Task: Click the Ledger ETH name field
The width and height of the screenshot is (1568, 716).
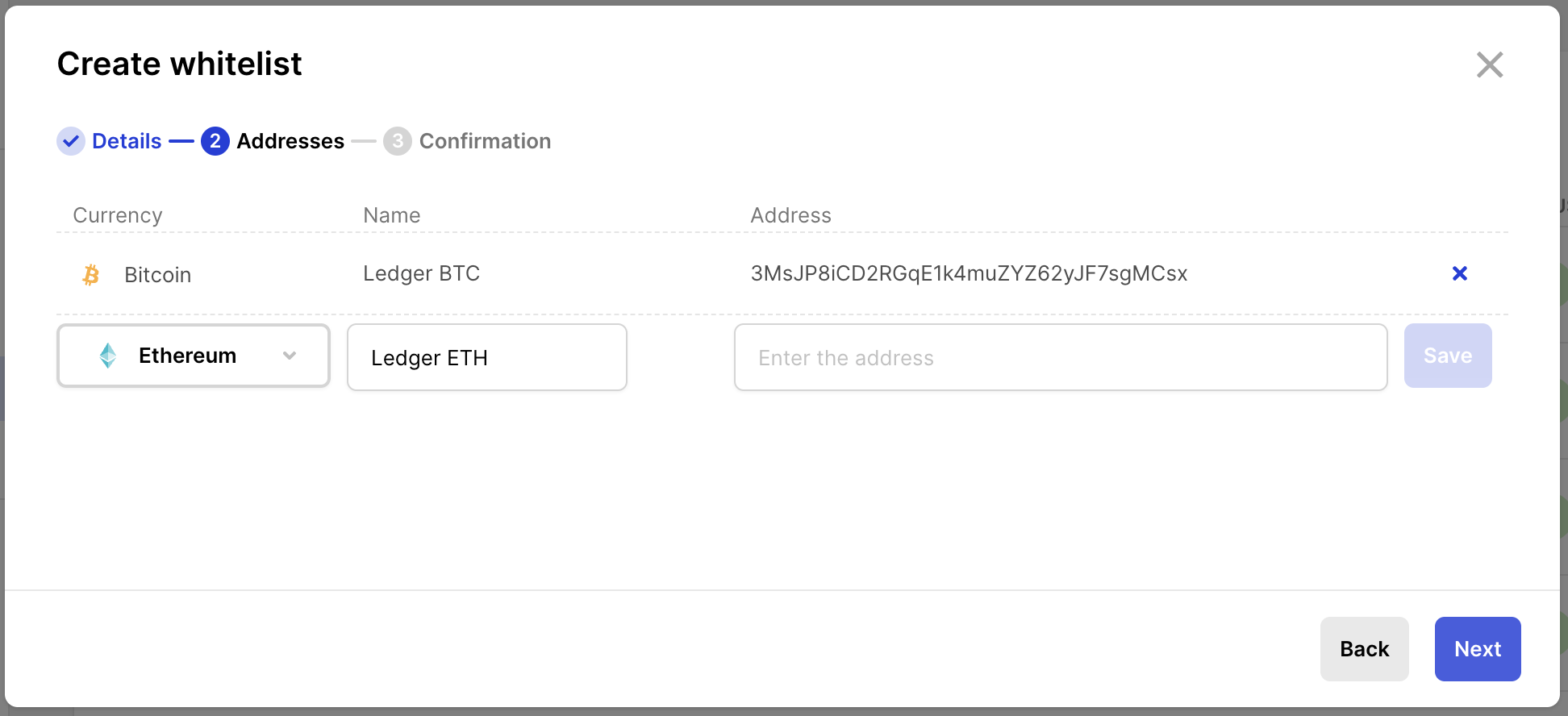Action: pos(486,357)
